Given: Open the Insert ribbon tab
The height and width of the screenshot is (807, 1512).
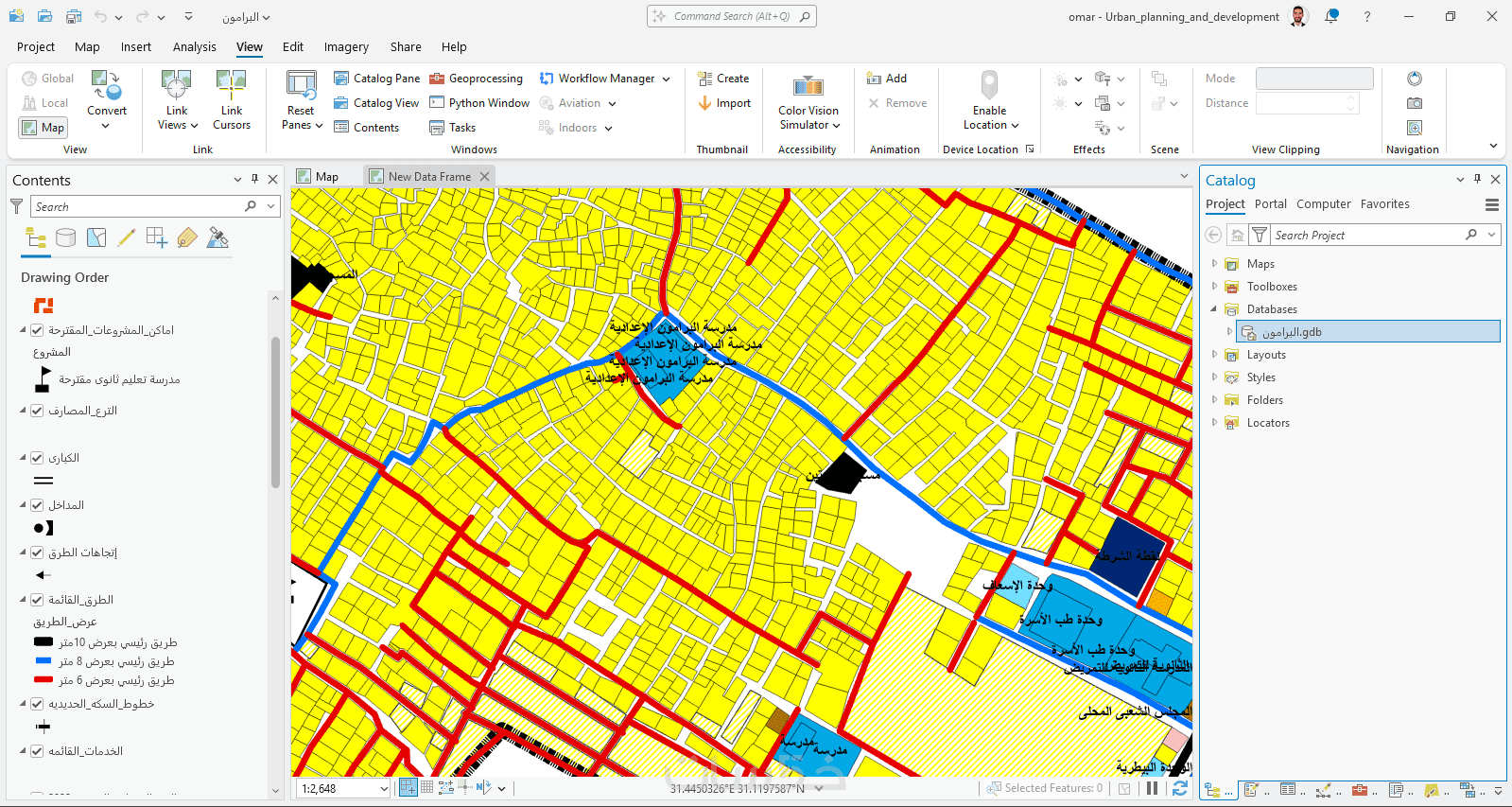Looking at the screenshot, I should [x=136, y=46].
